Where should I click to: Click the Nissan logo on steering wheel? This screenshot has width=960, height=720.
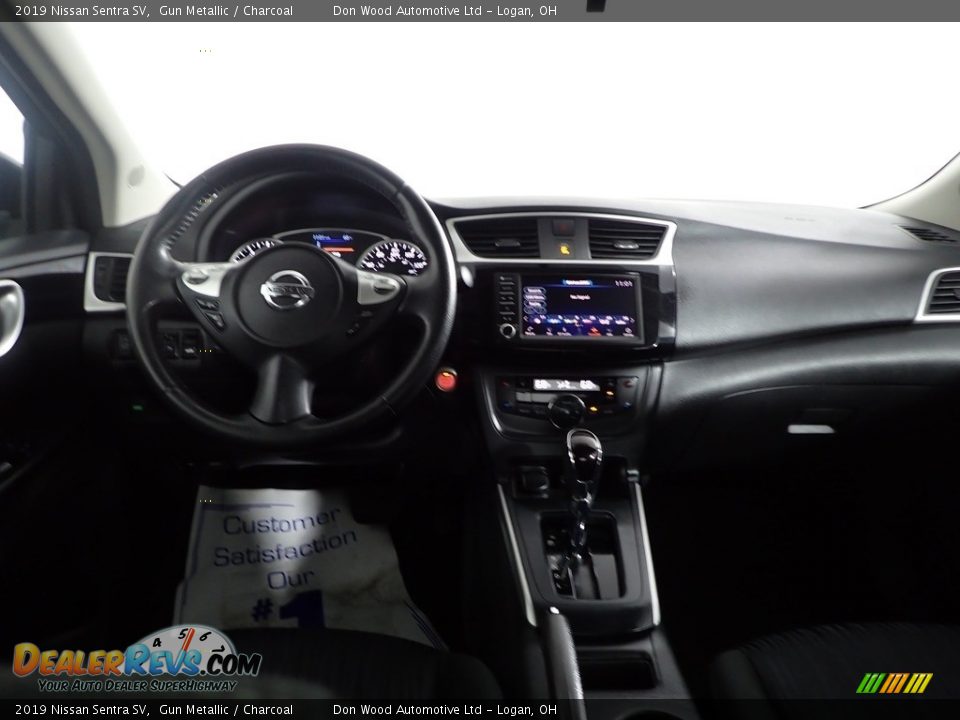tap(287, 290)
